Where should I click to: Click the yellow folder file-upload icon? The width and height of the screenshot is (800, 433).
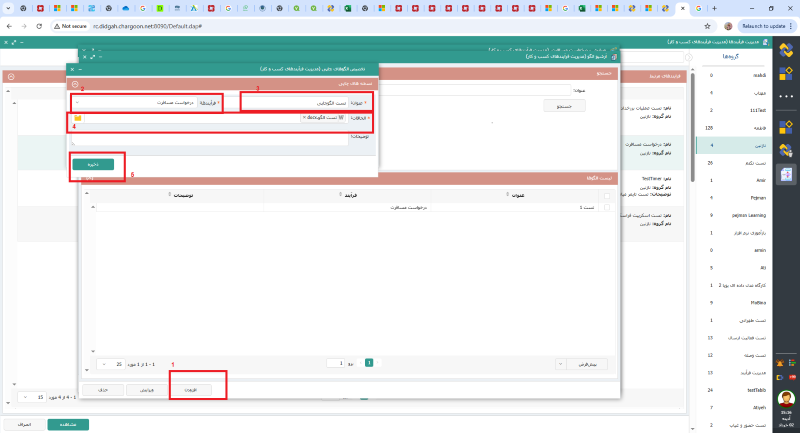tap(77, 119)
